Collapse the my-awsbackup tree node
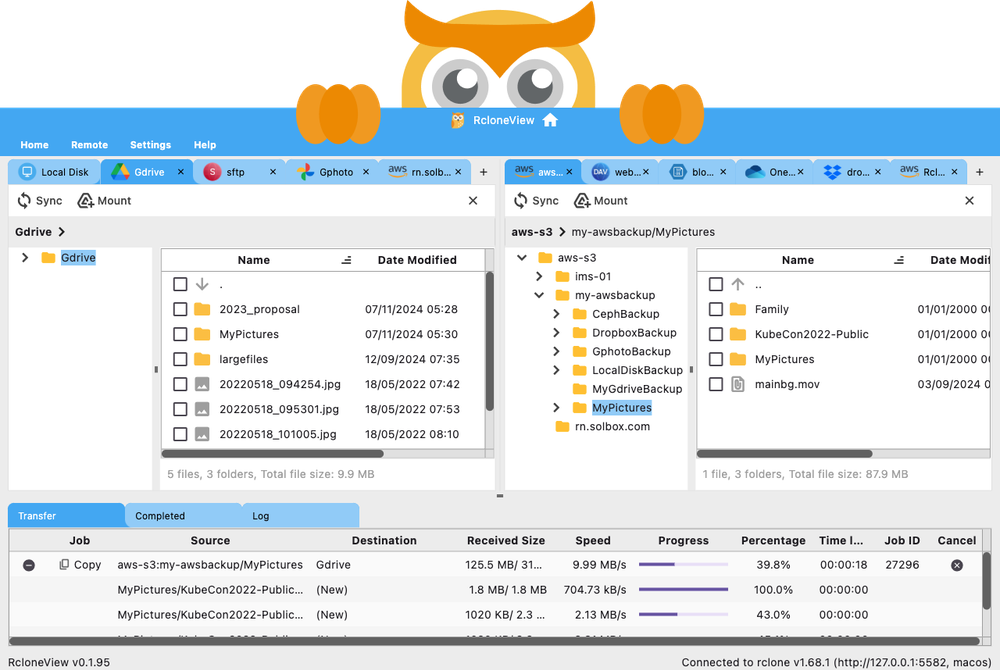 tap(539, 295)
